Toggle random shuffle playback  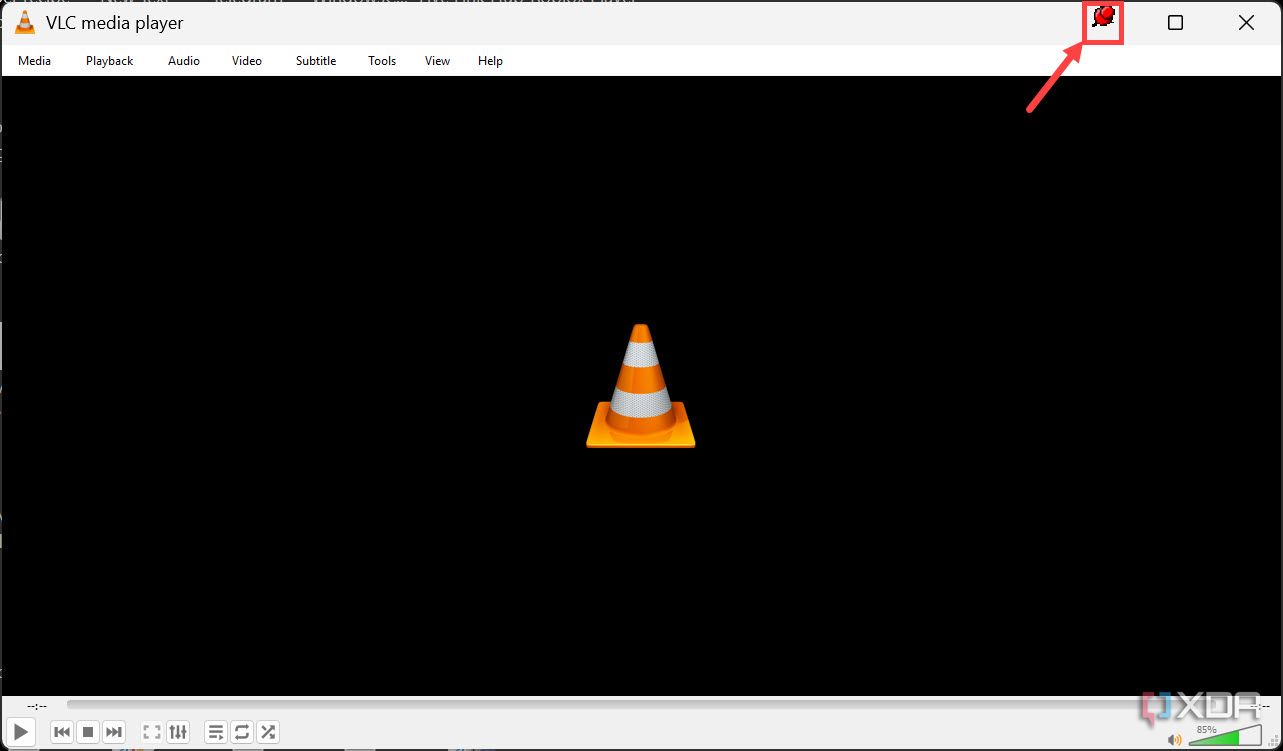pos(268,732)
